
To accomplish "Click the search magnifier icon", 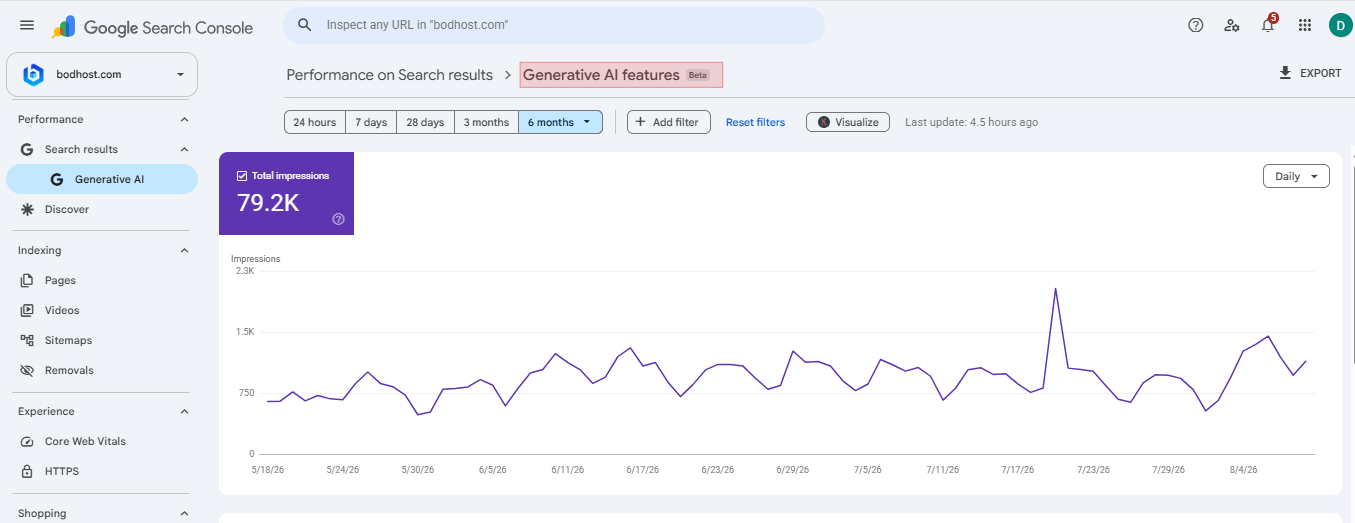I will coord(305,25).
